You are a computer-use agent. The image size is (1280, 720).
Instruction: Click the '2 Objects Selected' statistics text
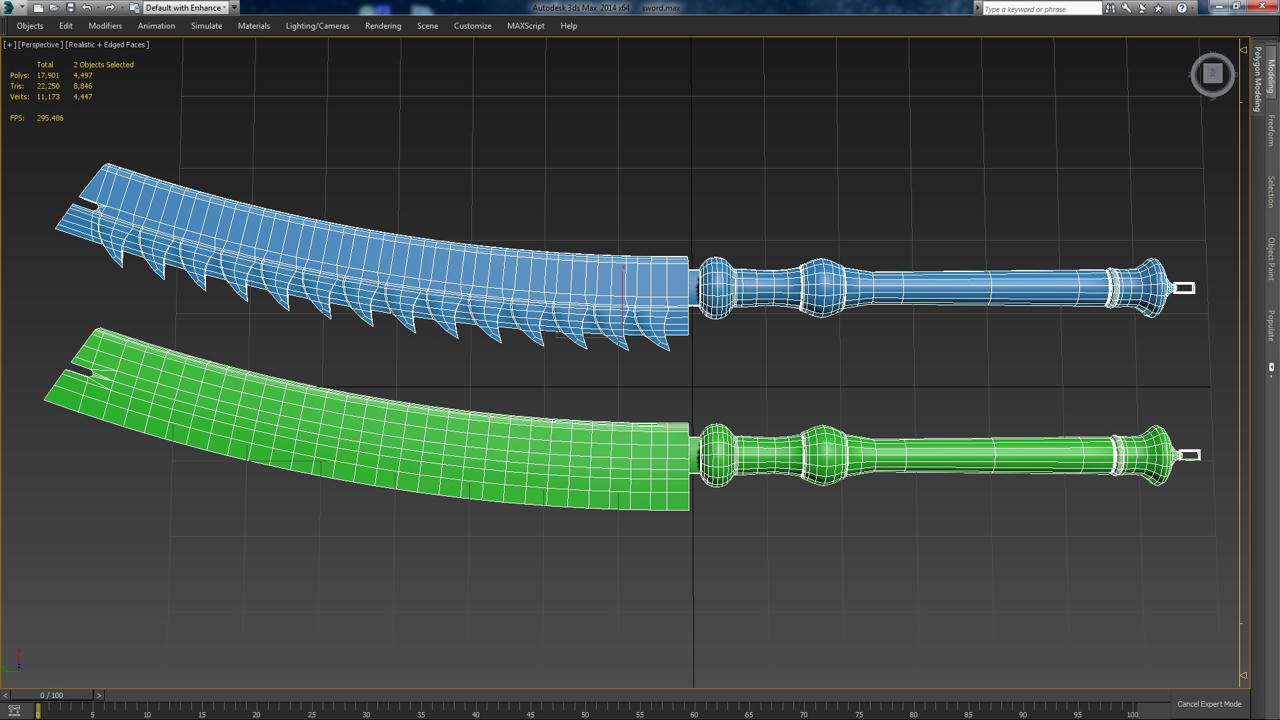tap(103, 65)
